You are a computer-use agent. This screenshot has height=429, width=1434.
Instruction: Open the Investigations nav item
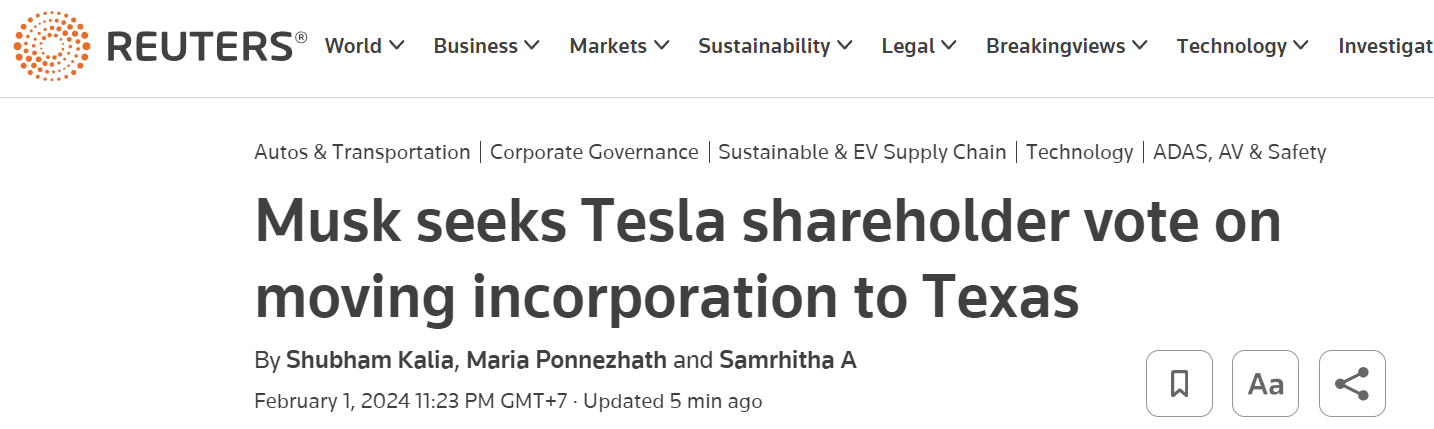coord(1386,46)
